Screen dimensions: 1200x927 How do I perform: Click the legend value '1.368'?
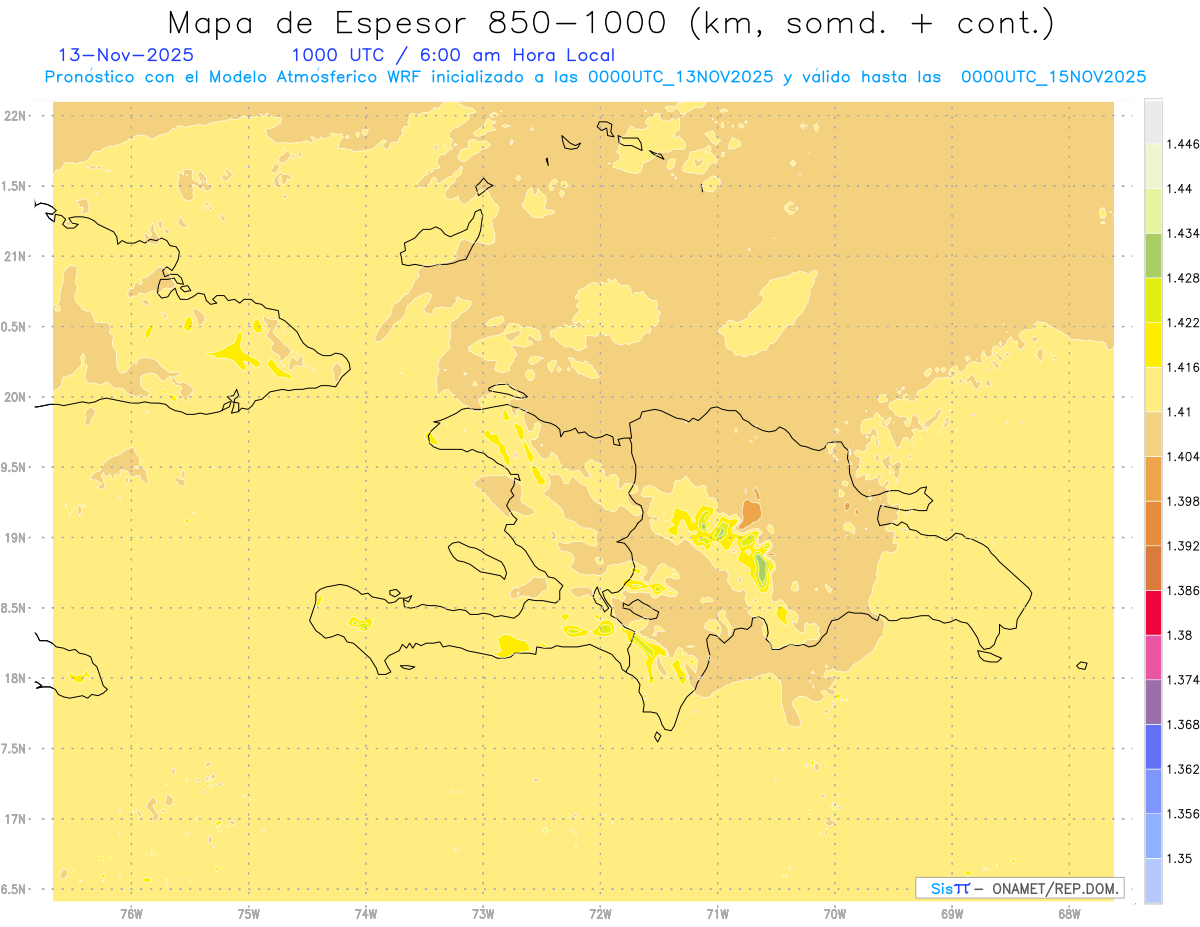pyautogui.click(x=1183, y=725)
